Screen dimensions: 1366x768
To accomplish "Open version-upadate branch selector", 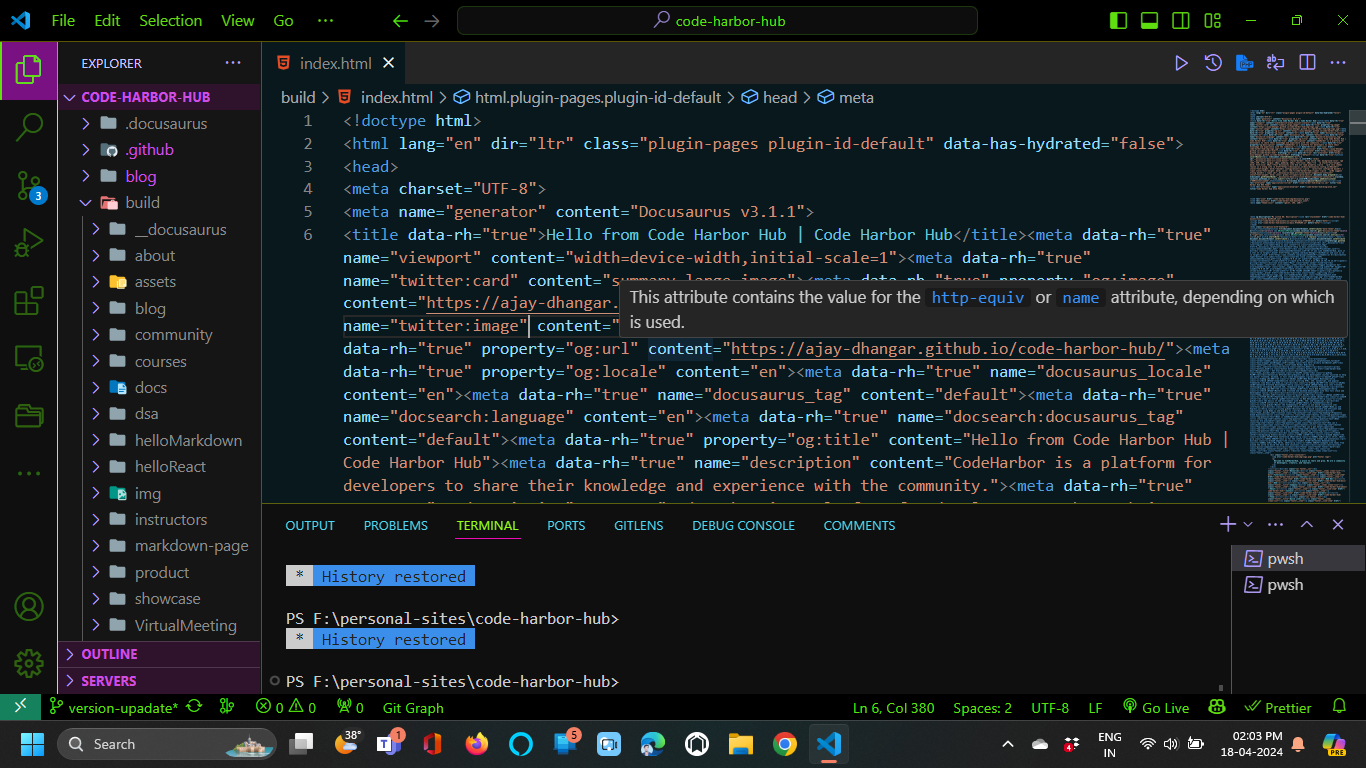I will click(113, 707).
